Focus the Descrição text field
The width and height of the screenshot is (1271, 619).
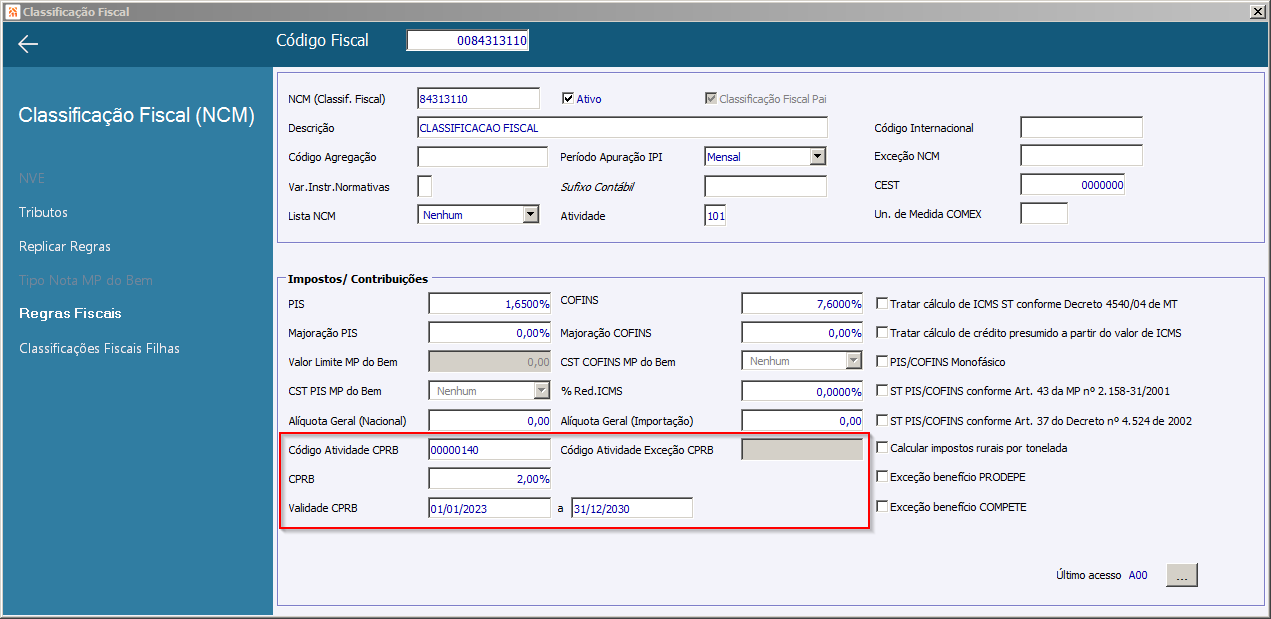click(x=622, y=128)
